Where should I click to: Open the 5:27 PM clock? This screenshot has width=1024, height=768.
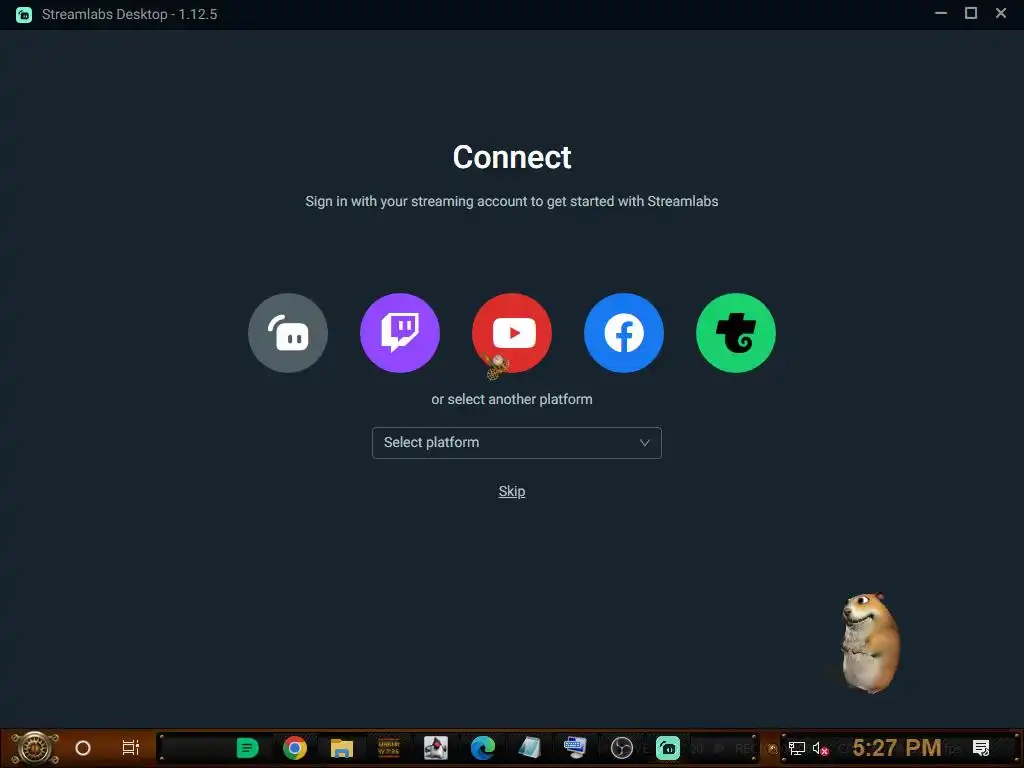pyautogui.click(x=897, y=748)
